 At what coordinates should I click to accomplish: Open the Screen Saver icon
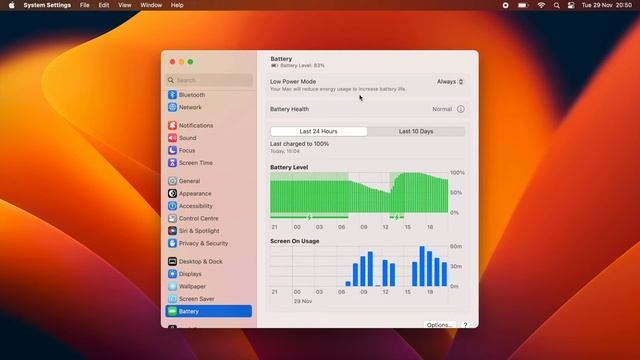(172, 299)
